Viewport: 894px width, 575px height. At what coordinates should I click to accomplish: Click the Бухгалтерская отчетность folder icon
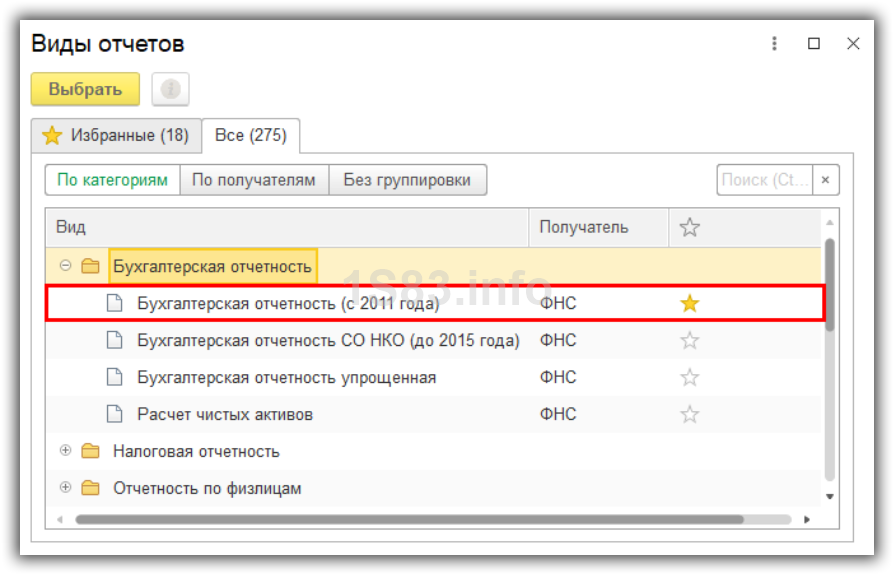(x=91, y=266)
